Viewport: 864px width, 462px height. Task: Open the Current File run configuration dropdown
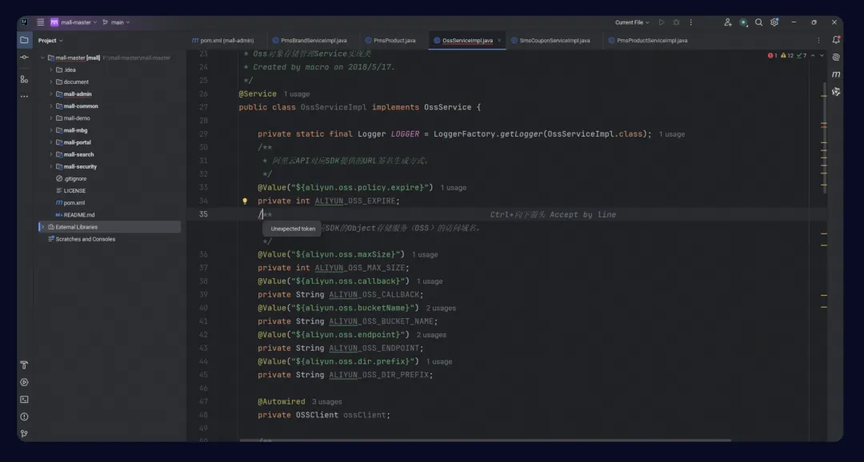(631, 22)
